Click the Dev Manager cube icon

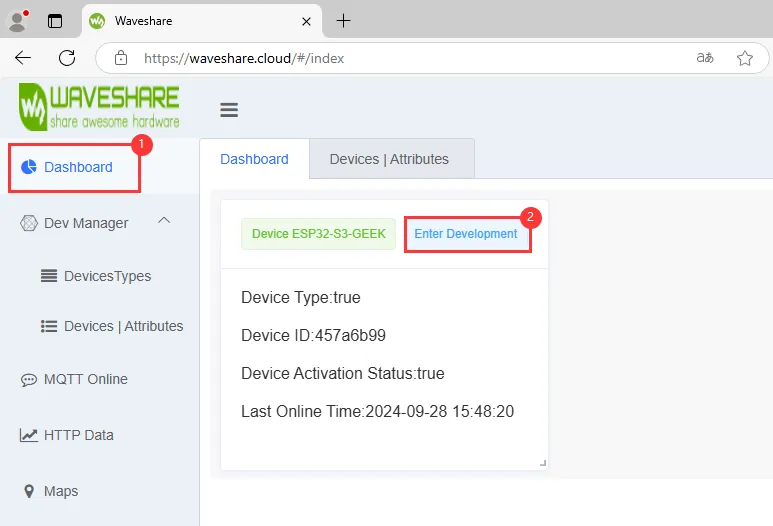point(29,223)
